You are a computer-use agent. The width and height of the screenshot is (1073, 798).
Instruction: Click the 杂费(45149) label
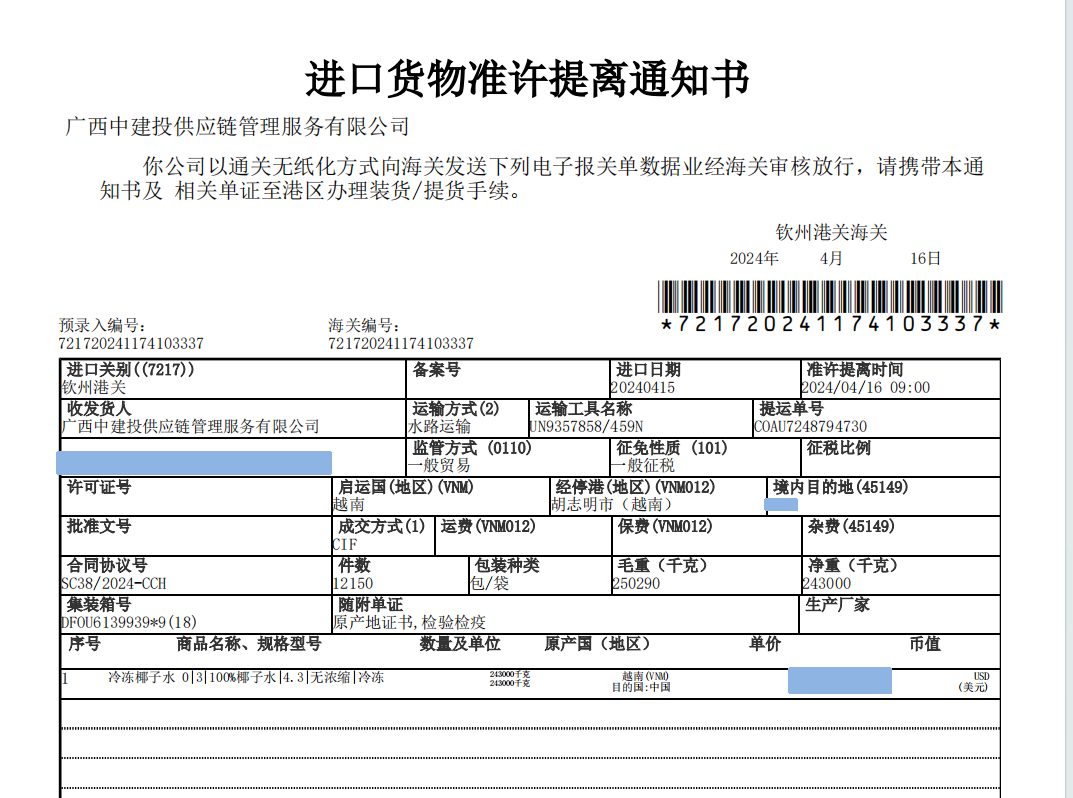[851, 526]
